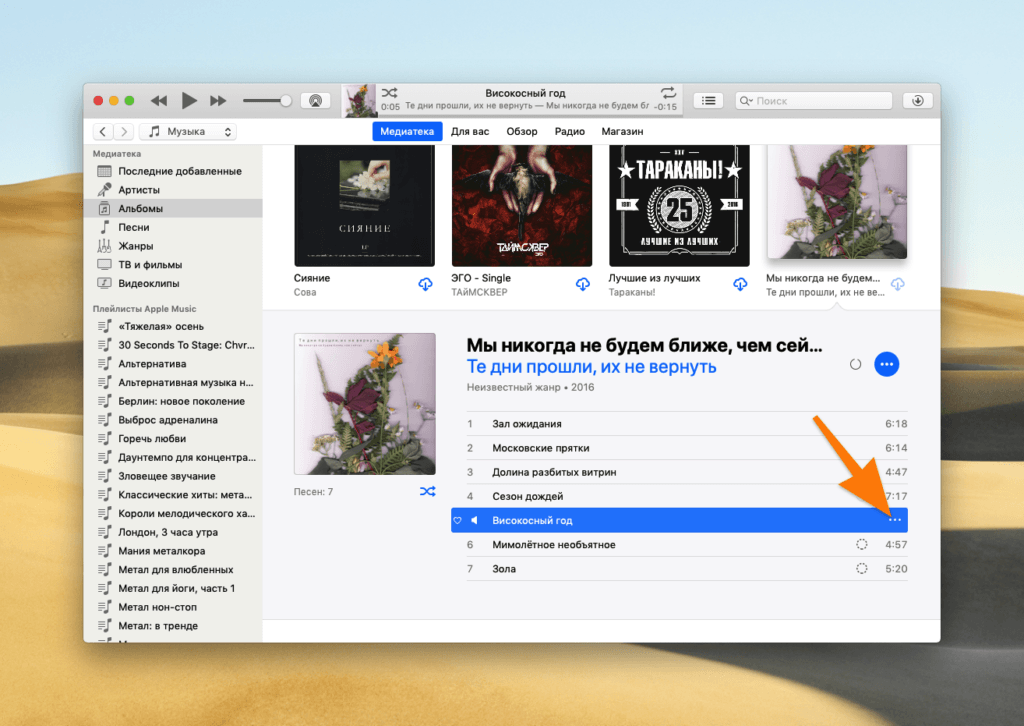Open «Тяжелая» осень playlist
1024x726 pixels.
[173, 326]
